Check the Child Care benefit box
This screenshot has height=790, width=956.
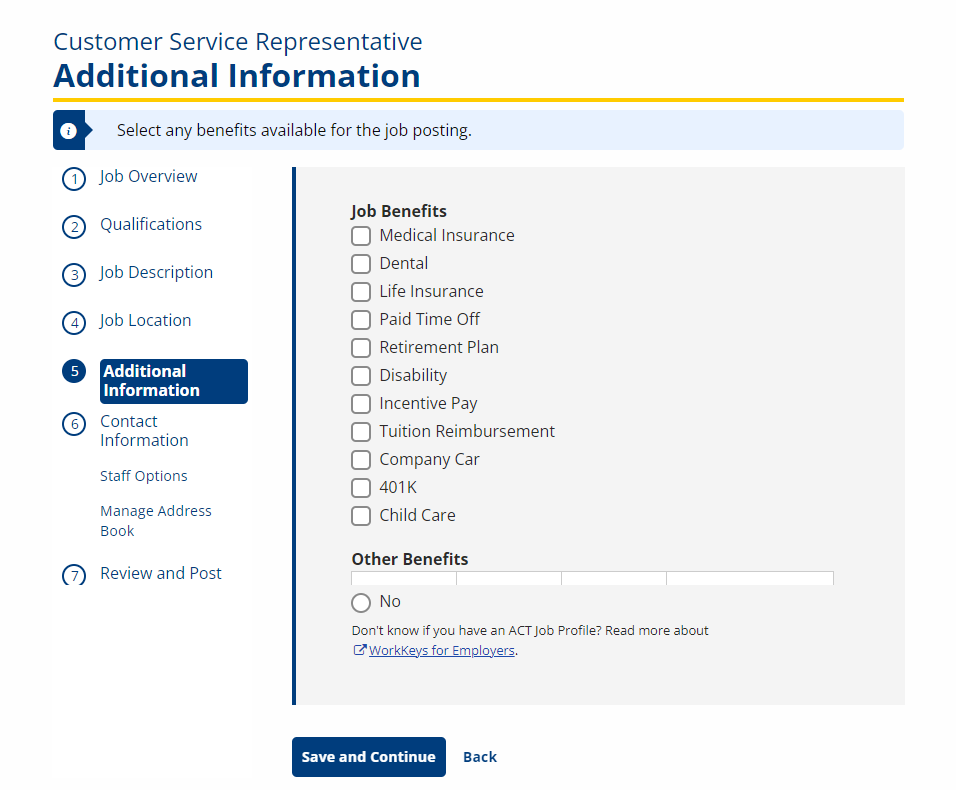pyautogui.click(x=361, y=516)
